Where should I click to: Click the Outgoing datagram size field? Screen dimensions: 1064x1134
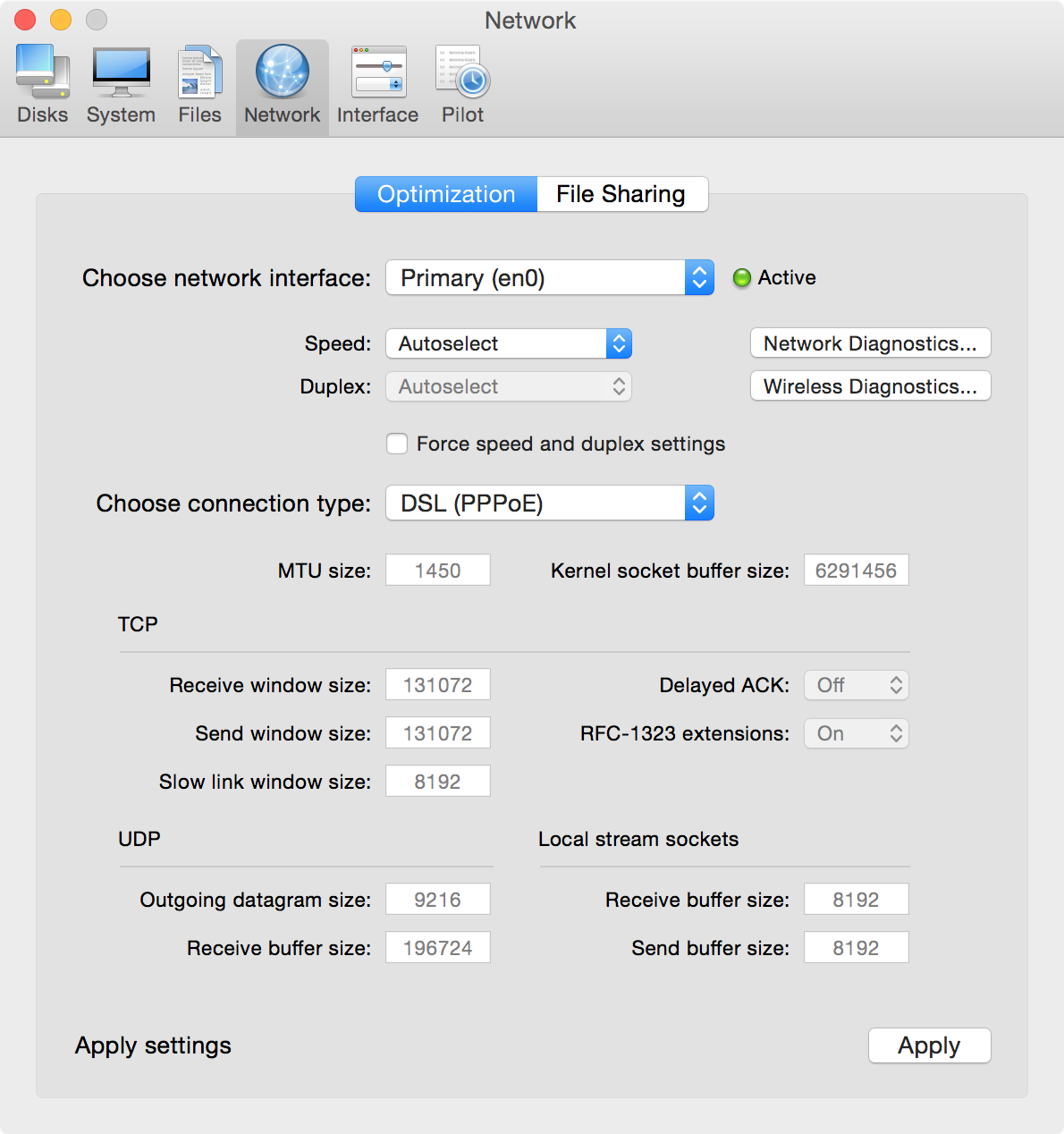tap(438, 900)
